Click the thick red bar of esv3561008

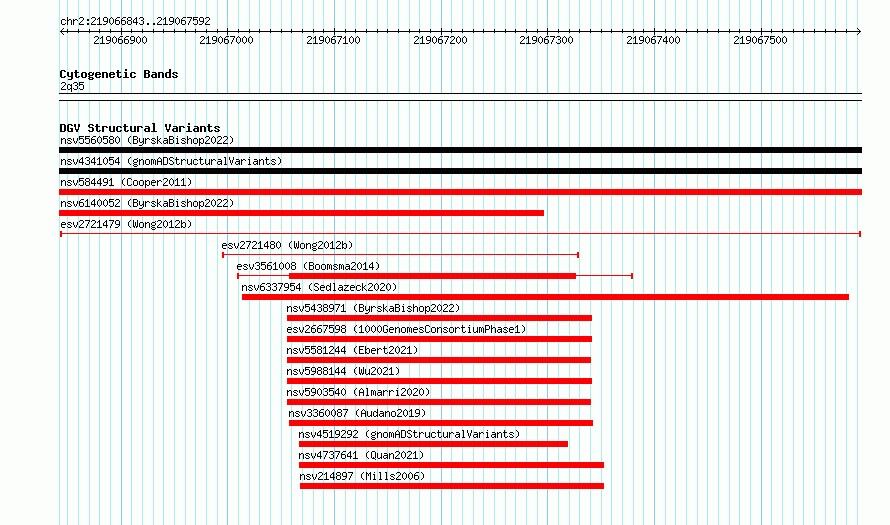(433, 276)
